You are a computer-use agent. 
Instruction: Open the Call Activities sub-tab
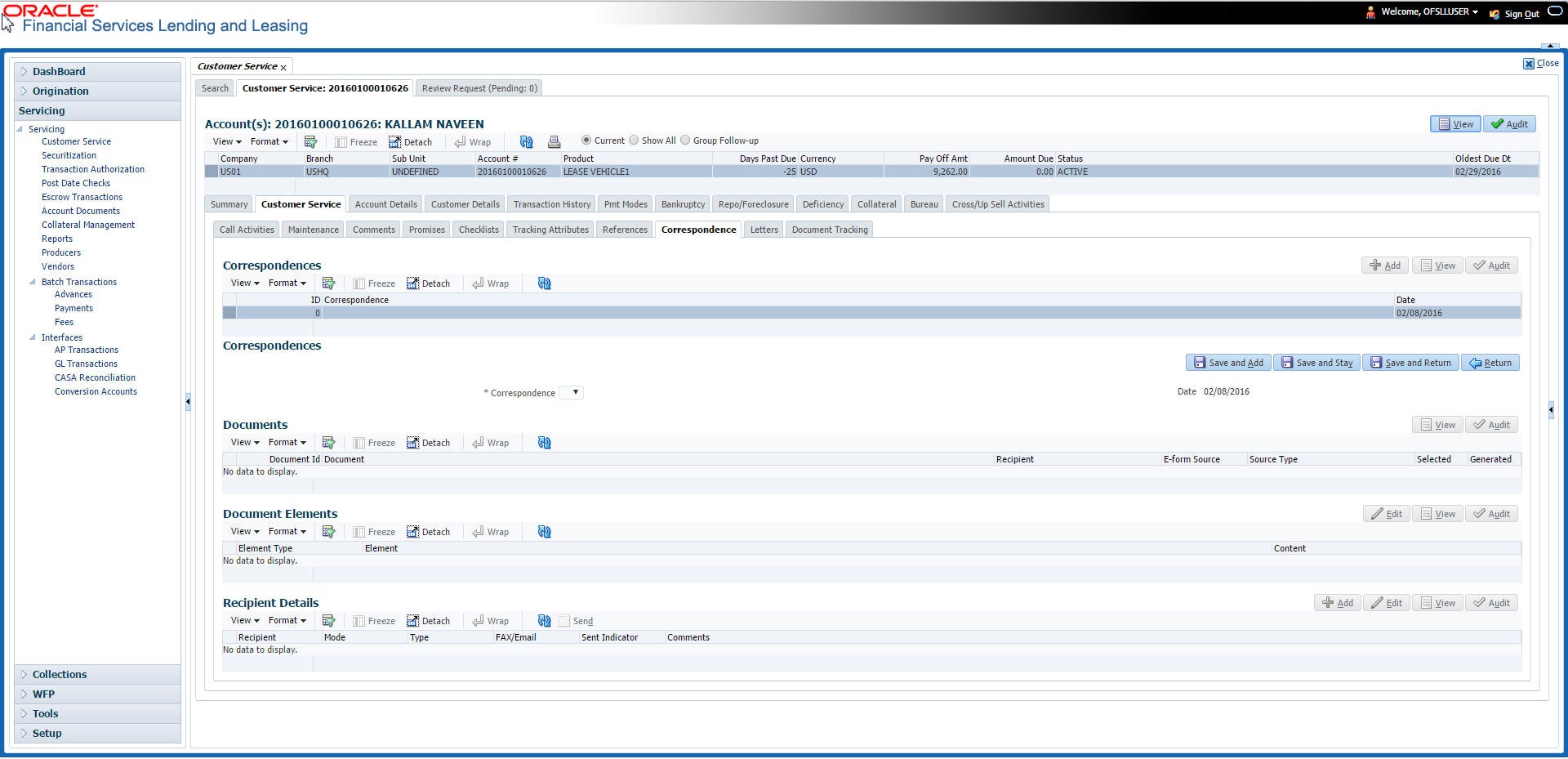click(247, 230)
